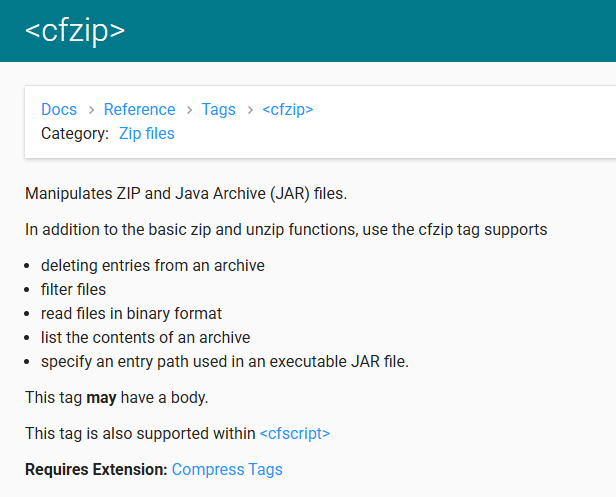Image resolution: width=616 pixels, height=497 pixels.
Task: Click the bullet about executable JAR entry path
Action: [225, 362]
